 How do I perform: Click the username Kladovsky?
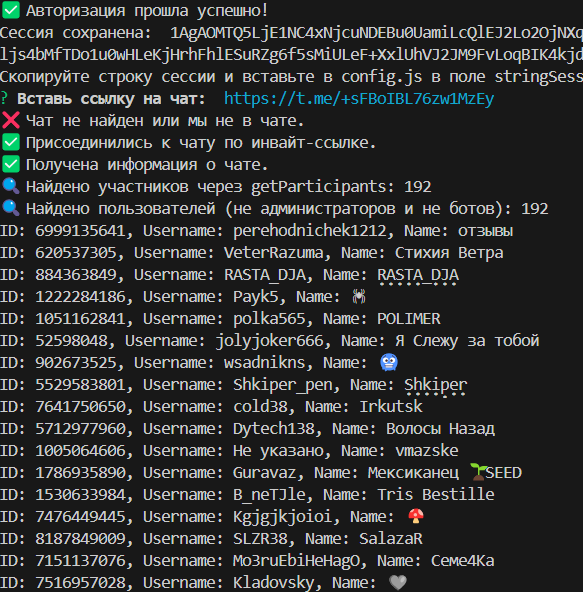pos(274,582)
